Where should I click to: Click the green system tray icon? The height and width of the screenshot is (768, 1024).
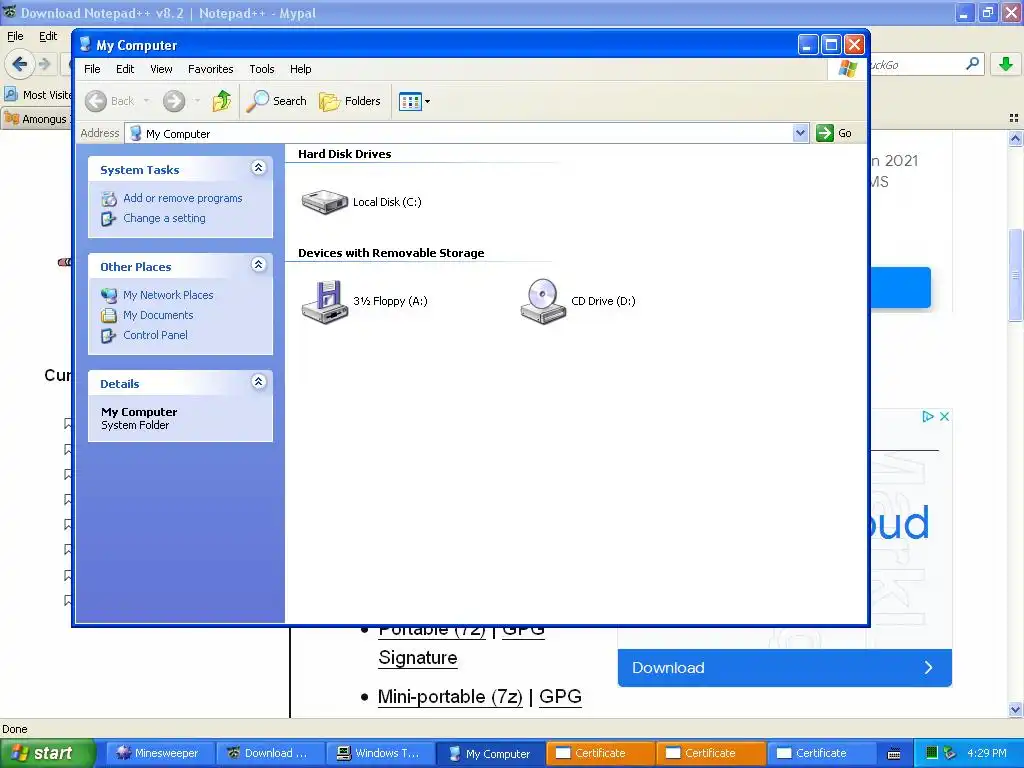click(x=932, y=754)
